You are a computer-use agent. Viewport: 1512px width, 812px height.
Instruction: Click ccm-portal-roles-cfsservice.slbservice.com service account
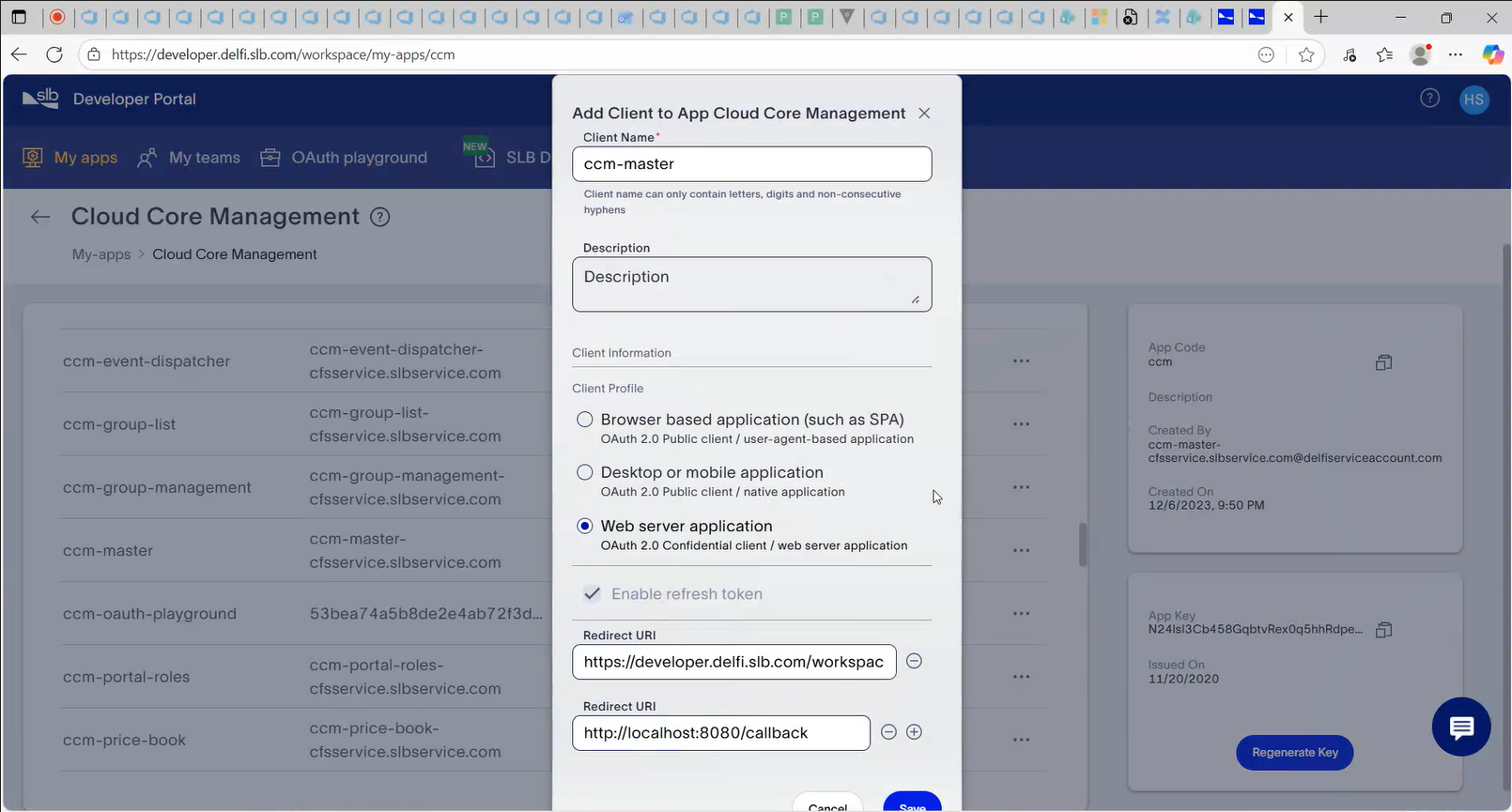pyautogui.click(x=406, y=677)
